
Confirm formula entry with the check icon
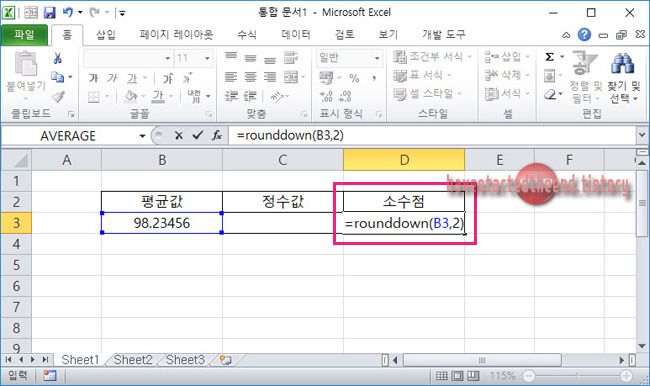coord(198,135)
